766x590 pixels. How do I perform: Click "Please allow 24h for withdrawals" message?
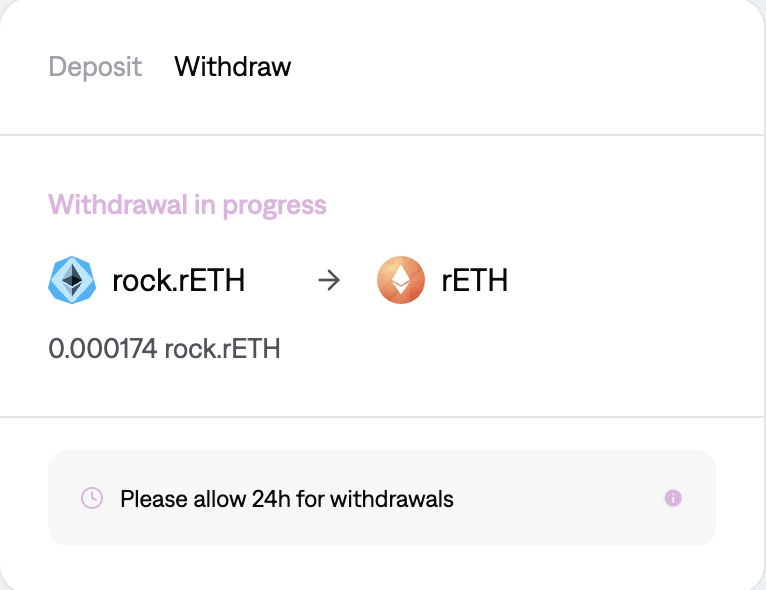(x=286, y=498)
